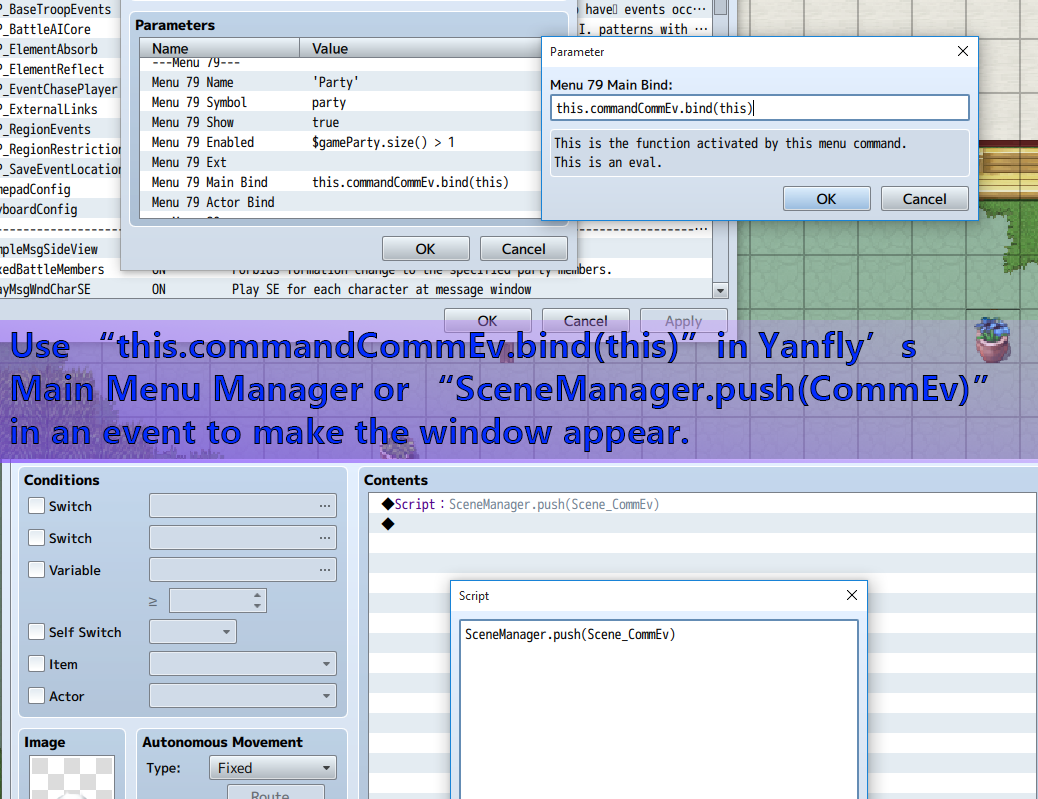Screen dimensions: 1038x799
Task: Tick the Self Switch condition checkbox
Action: (x=37, y=632)
